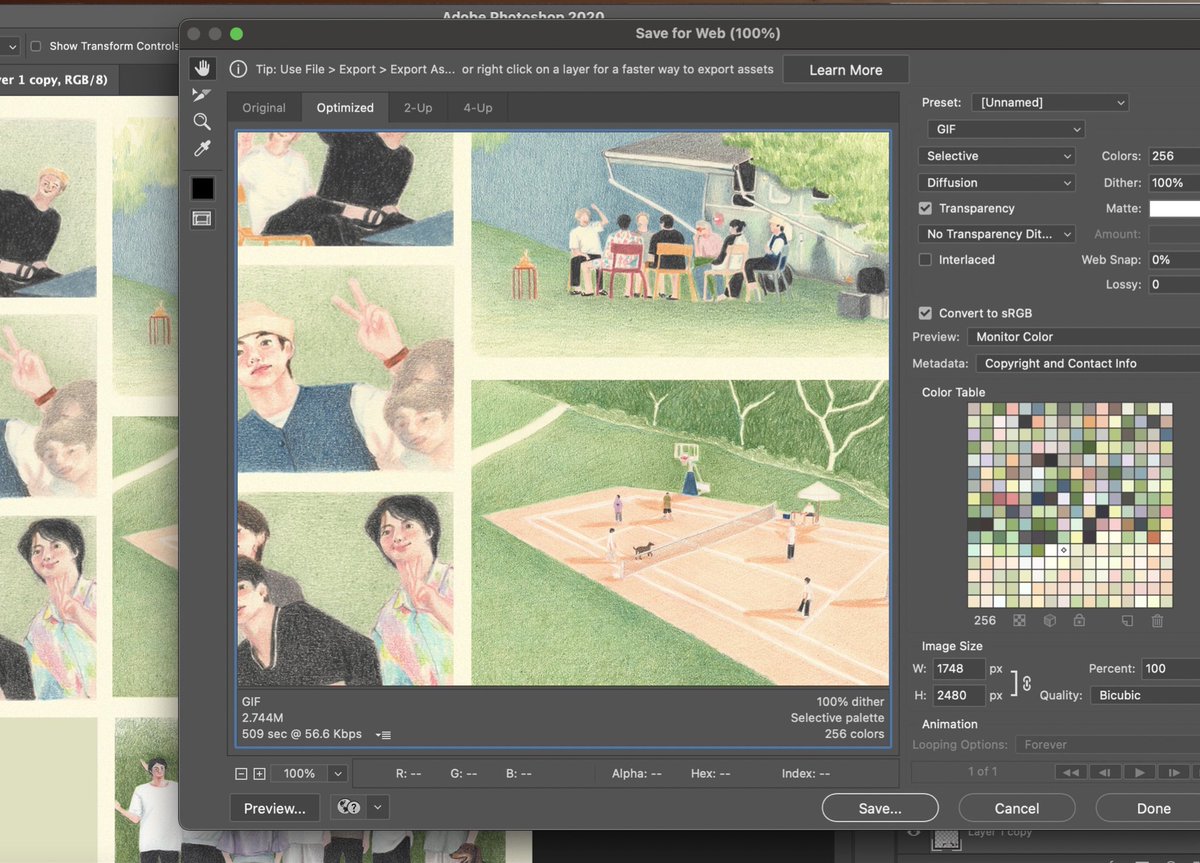1200x863 pixels.
Task: Click the white Matte color swatch
Action: pyautogui.click(x=1174, y=208)
